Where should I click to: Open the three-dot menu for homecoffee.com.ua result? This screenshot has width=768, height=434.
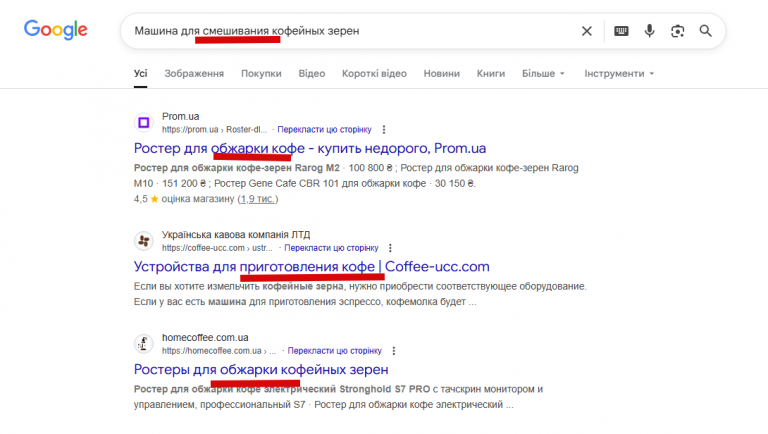(394, 351)
